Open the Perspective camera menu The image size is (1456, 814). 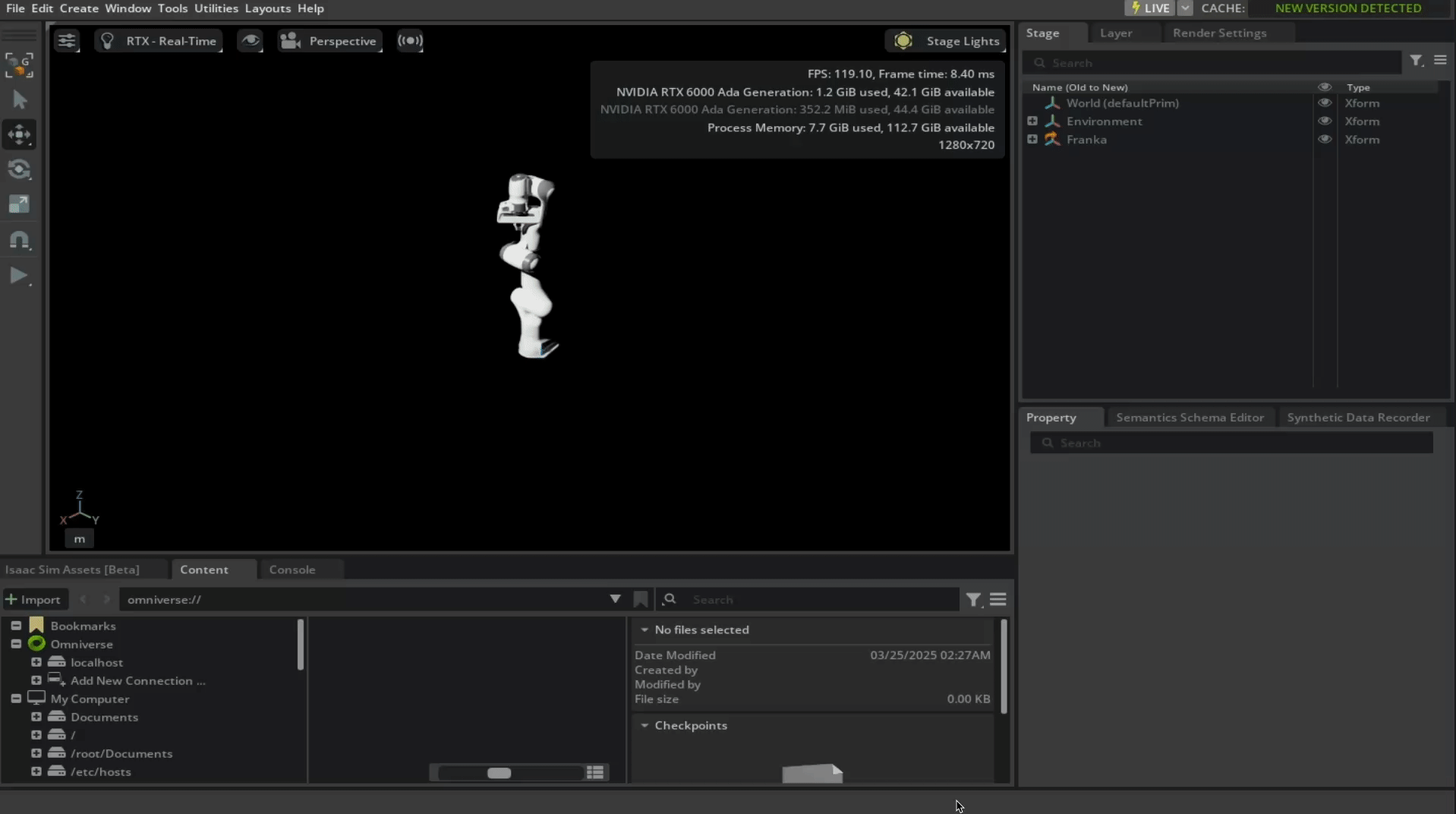click(x=329, y=41)
